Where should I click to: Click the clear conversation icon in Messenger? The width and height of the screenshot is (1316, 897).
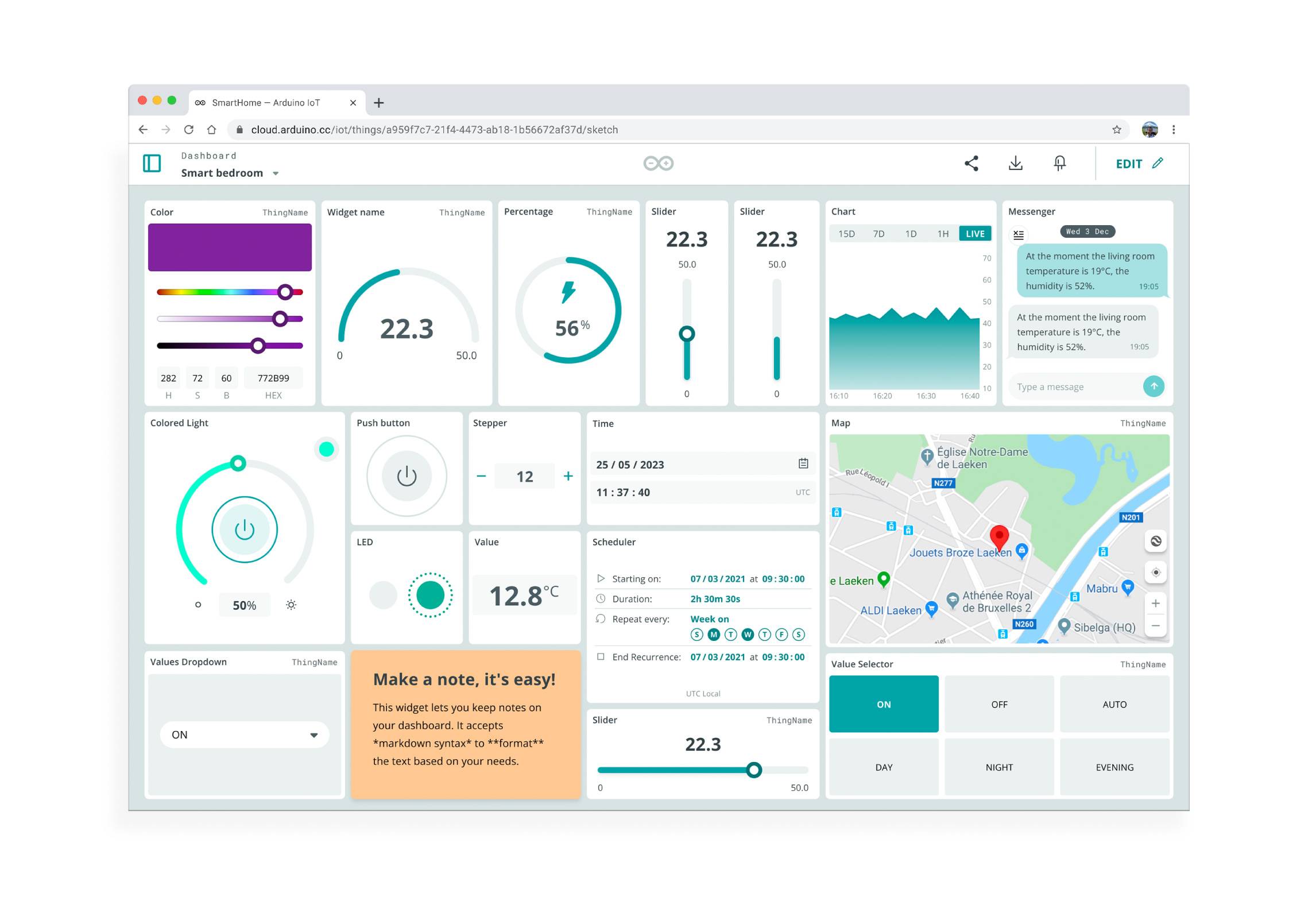coord(1019,234)
